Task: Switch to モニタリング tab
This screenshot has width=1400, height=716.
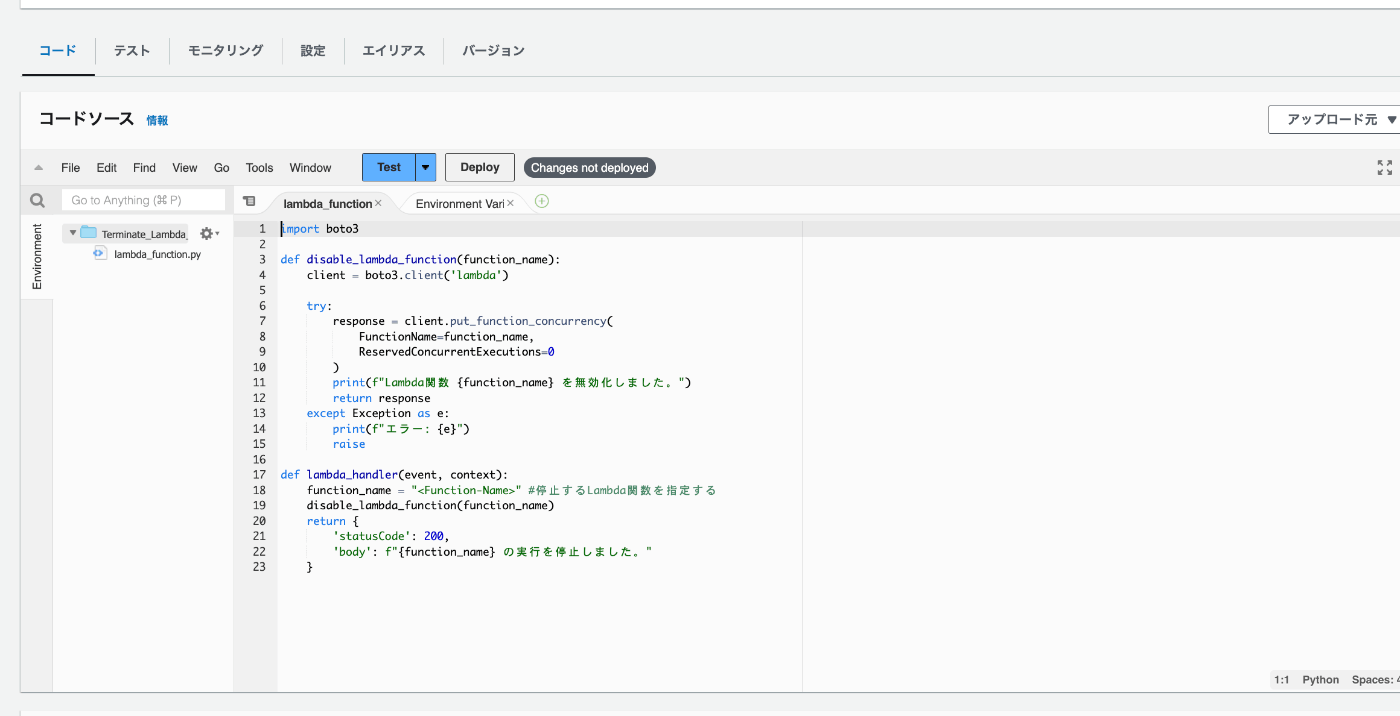Action: [x=226, y=50]
